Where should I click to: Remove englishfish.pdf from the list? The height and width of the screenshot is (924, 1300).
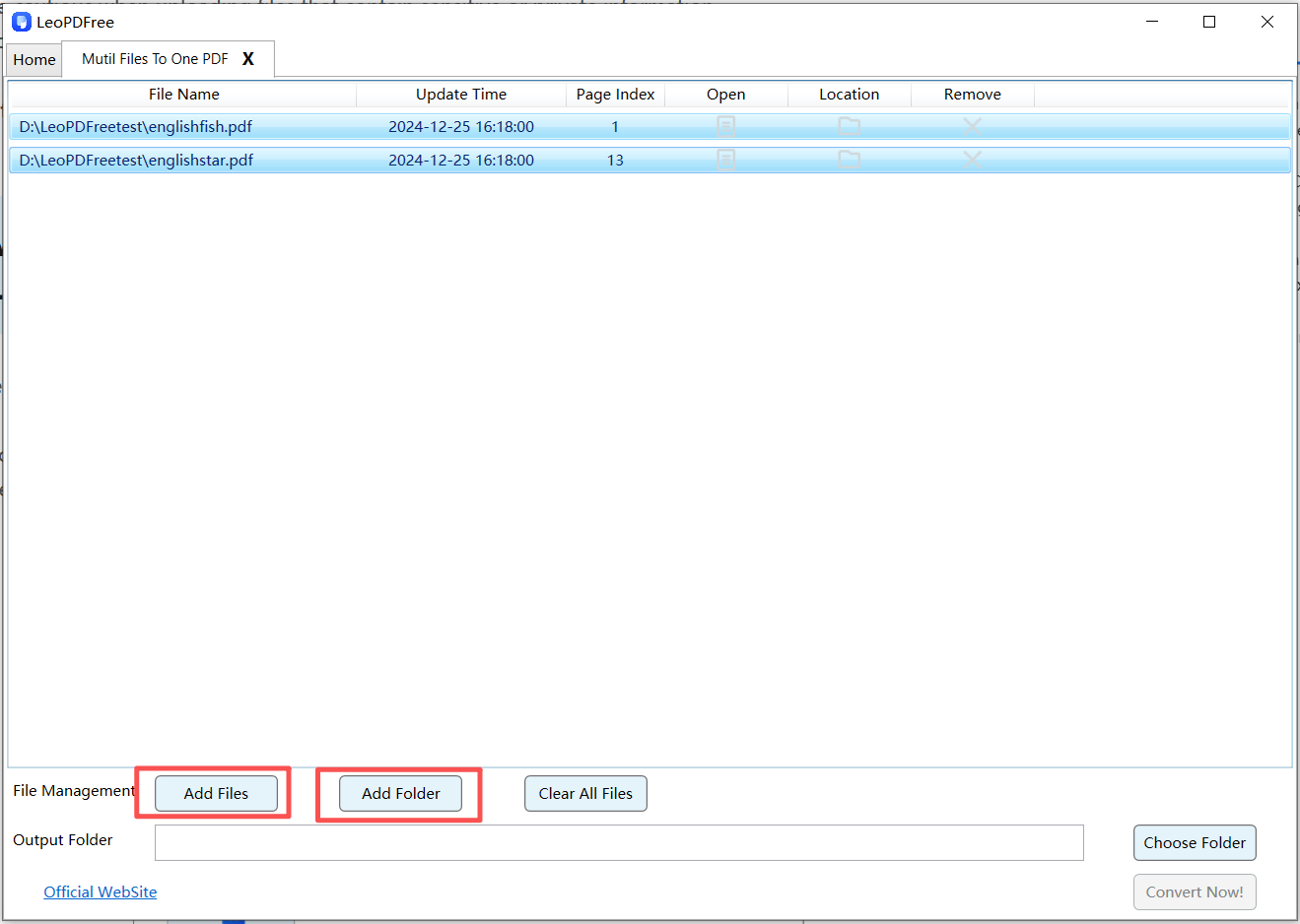click(x=972, y=126)
